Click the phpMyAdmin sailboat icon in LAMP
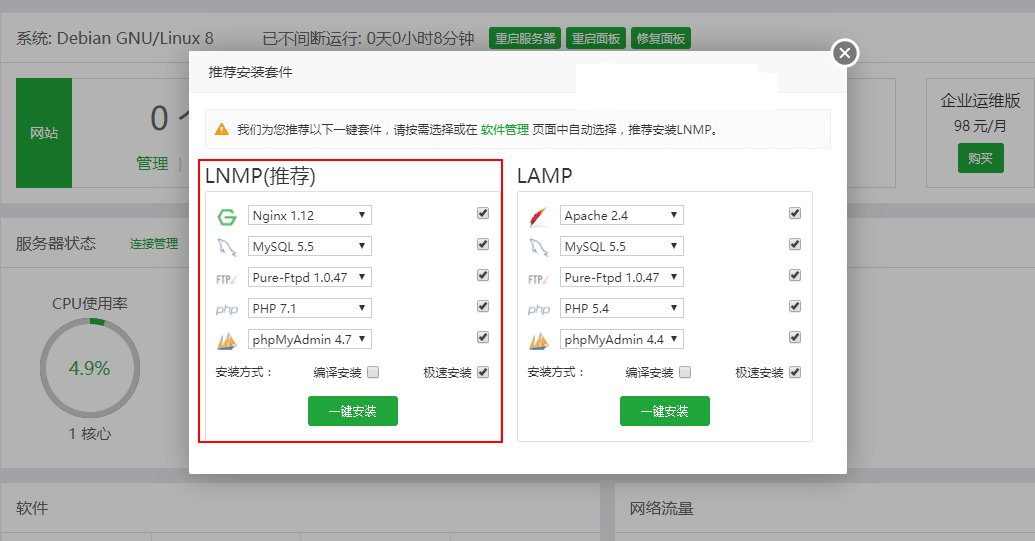The width and height of the screenshot is (1035, 541). pyautogui.click(x=538, y=340)
